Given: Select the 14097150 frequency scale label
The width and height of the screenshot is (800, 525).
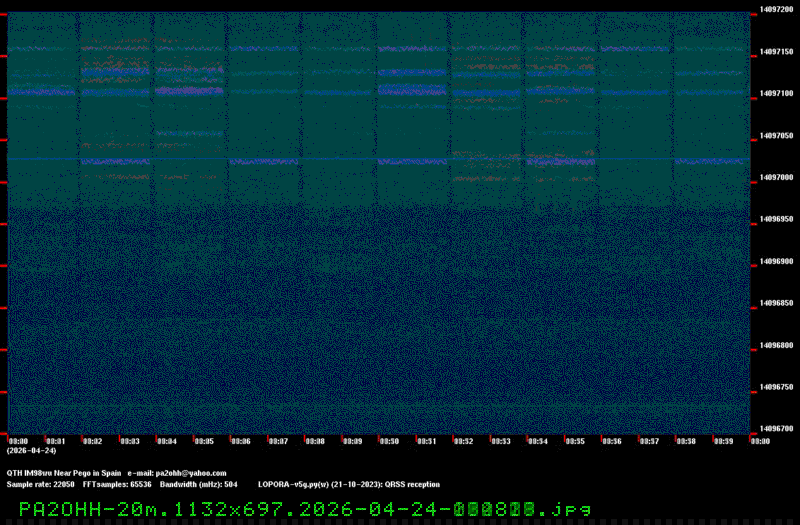Looking at the screenshot, I should pyautogui.click(x=777, y=52).
